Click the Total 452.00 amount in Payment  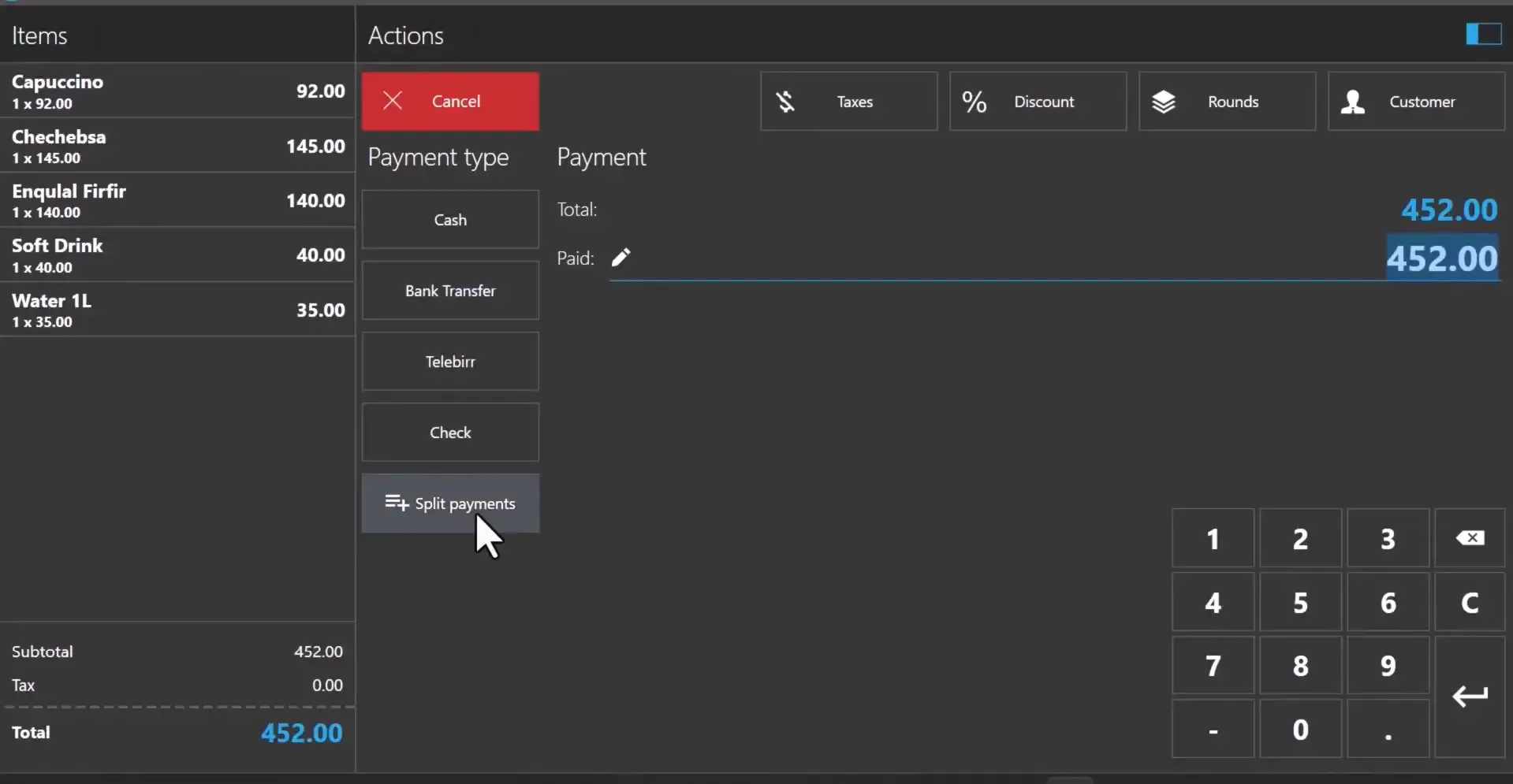point(1449,210)
